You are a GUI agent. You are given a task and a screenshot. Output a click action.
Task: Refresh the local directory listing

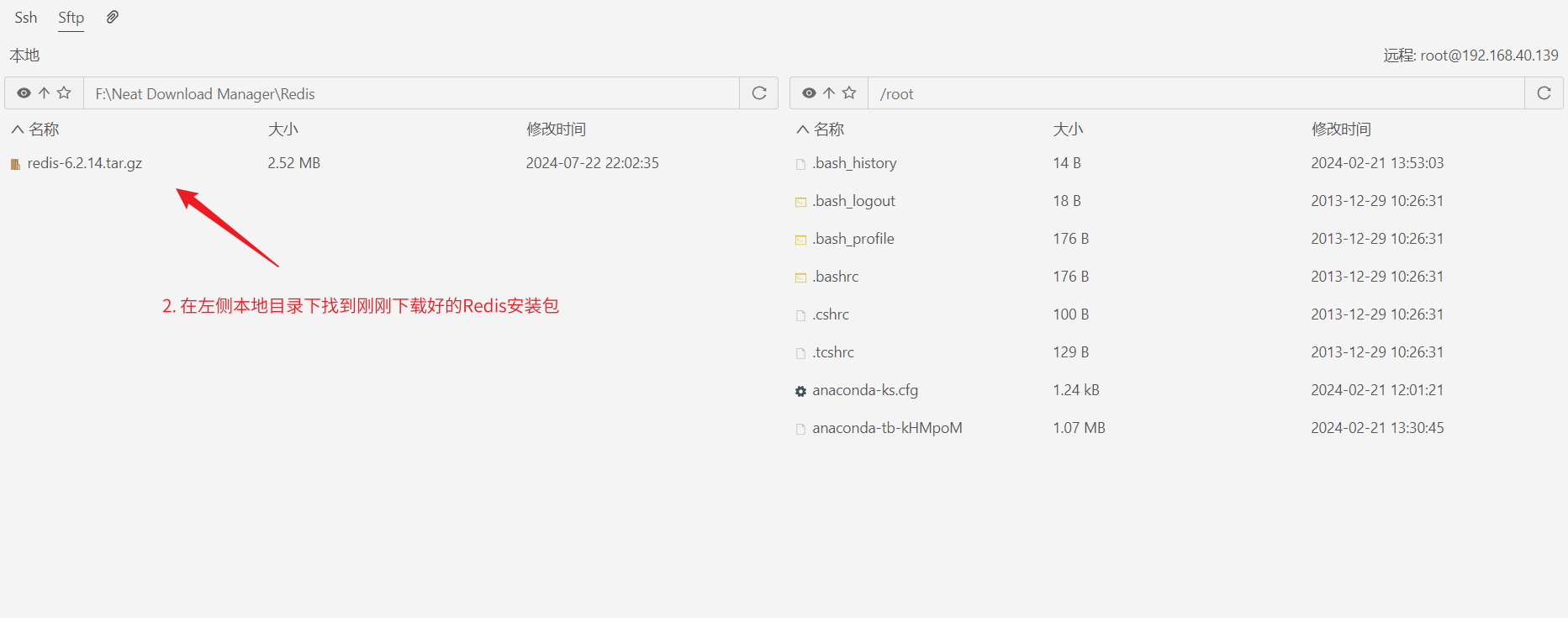point(758,93)
